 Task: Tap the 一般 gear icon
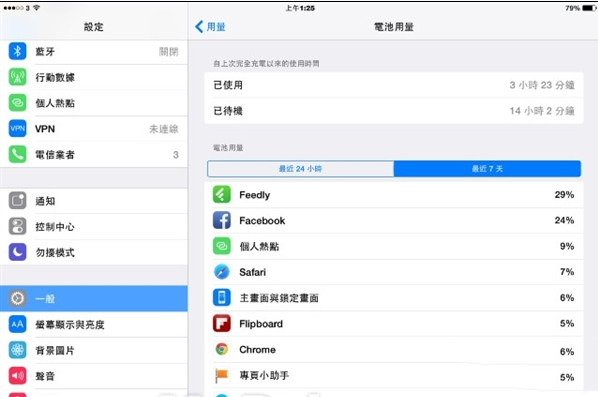click(x=18, y=298)
